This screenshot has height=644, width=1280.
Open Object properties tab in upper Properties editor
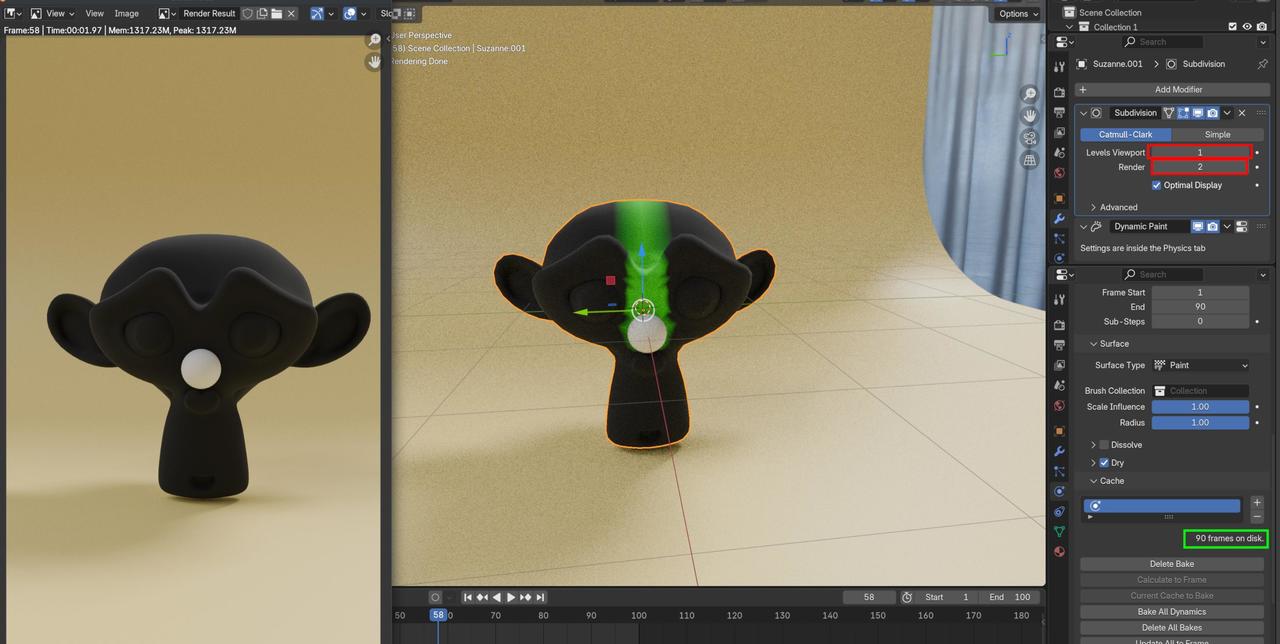tap(1059, 198)
